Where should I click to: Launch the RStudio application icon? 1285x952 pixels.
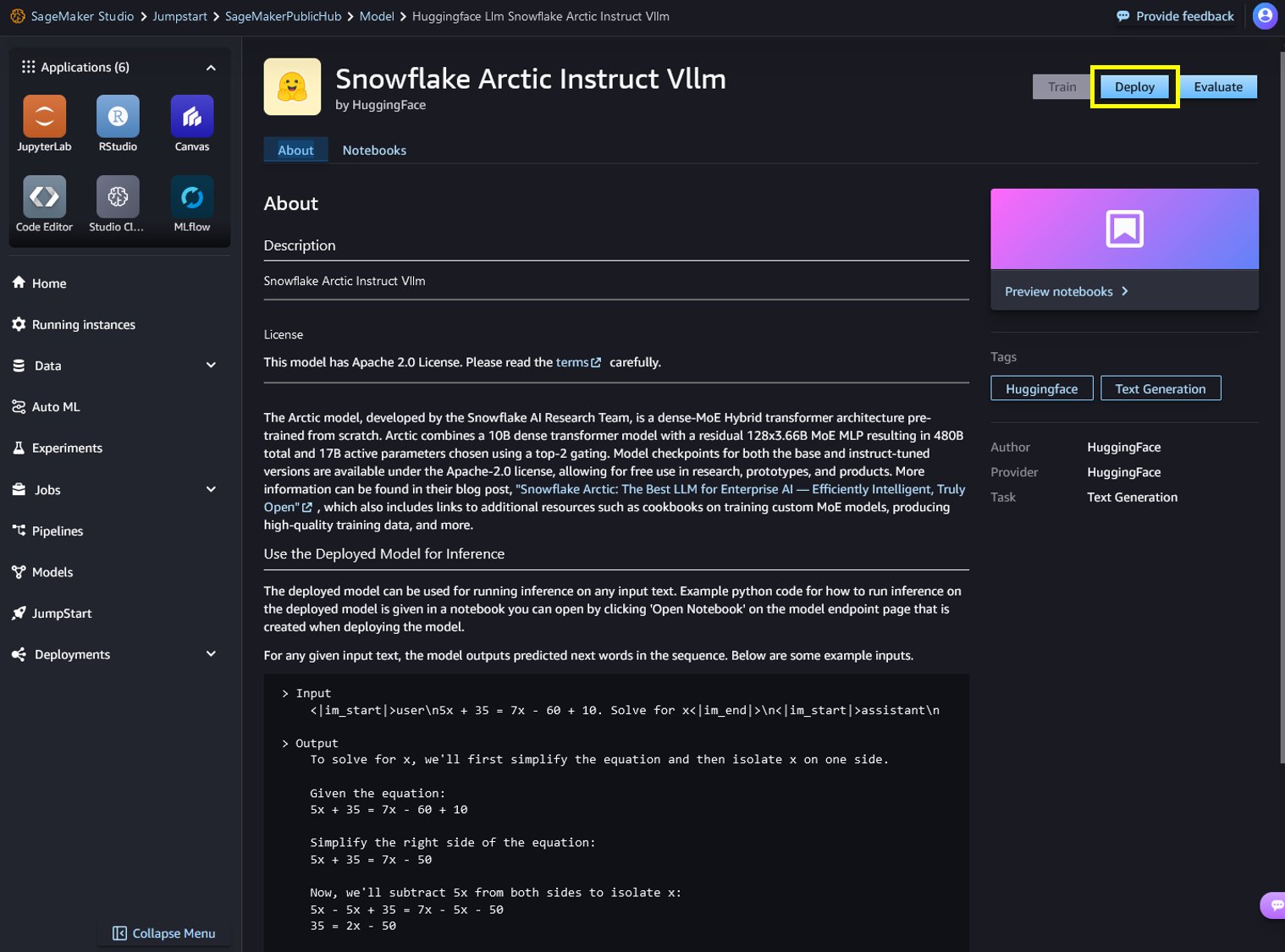tap(118, 116)
